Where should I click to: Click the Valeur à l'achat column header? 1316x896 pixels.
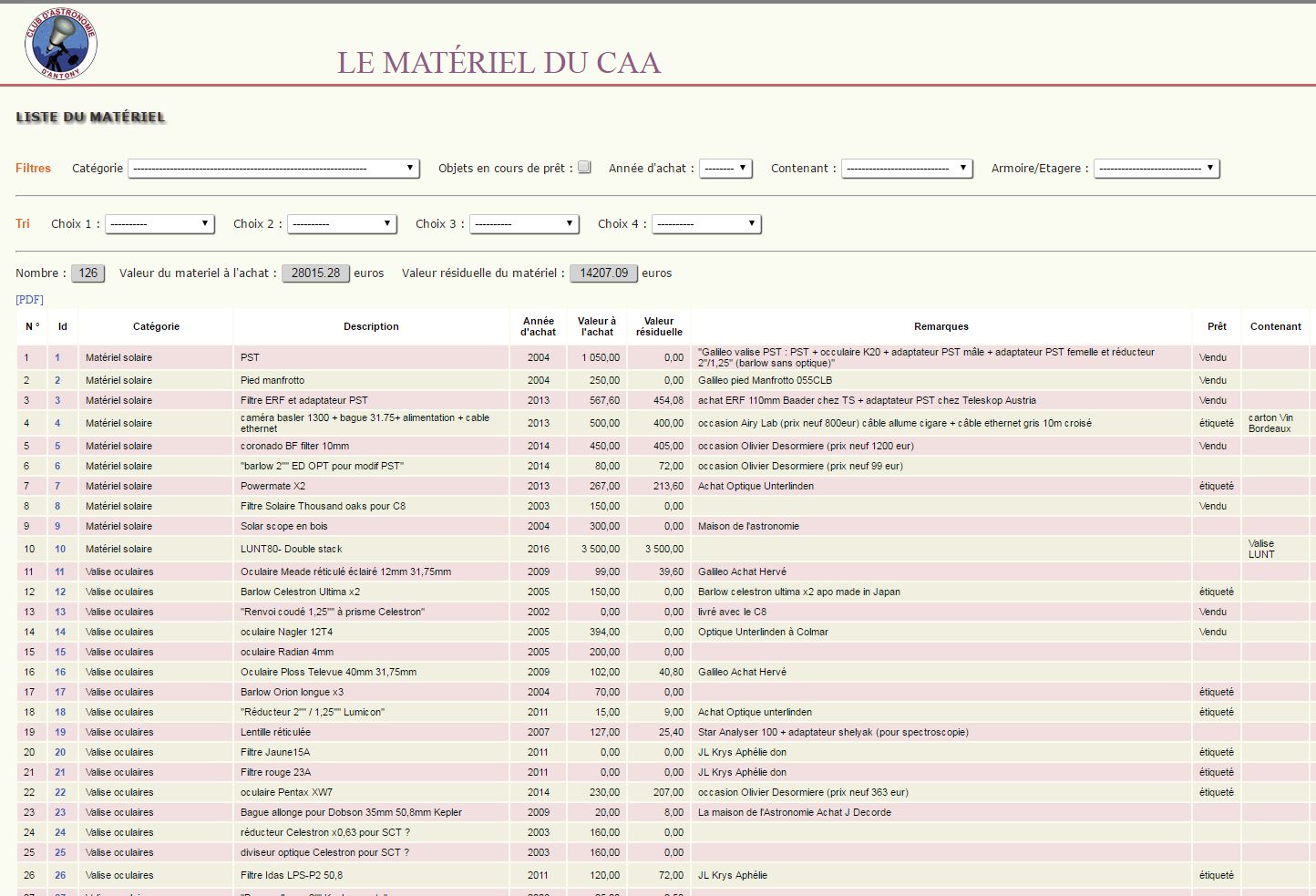(x=597, y=326)
